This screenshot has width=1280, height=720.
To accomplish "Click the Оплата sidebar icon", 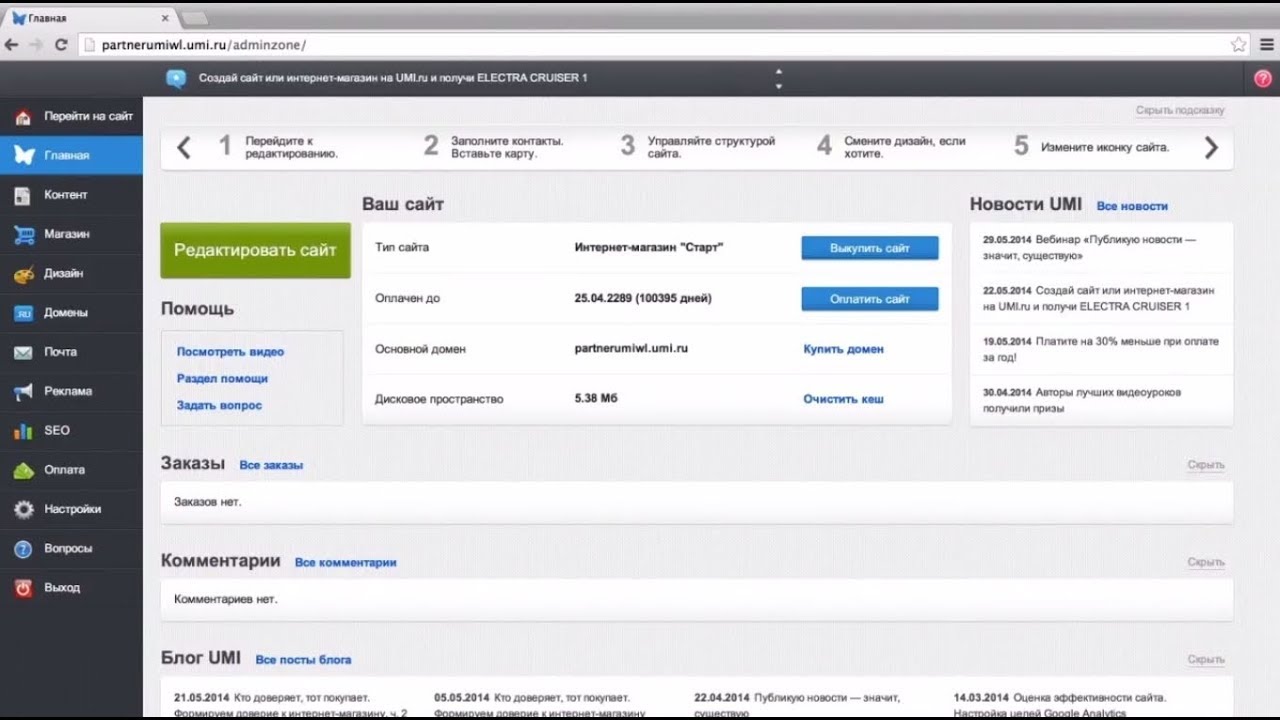I will (x=23, y=470).
